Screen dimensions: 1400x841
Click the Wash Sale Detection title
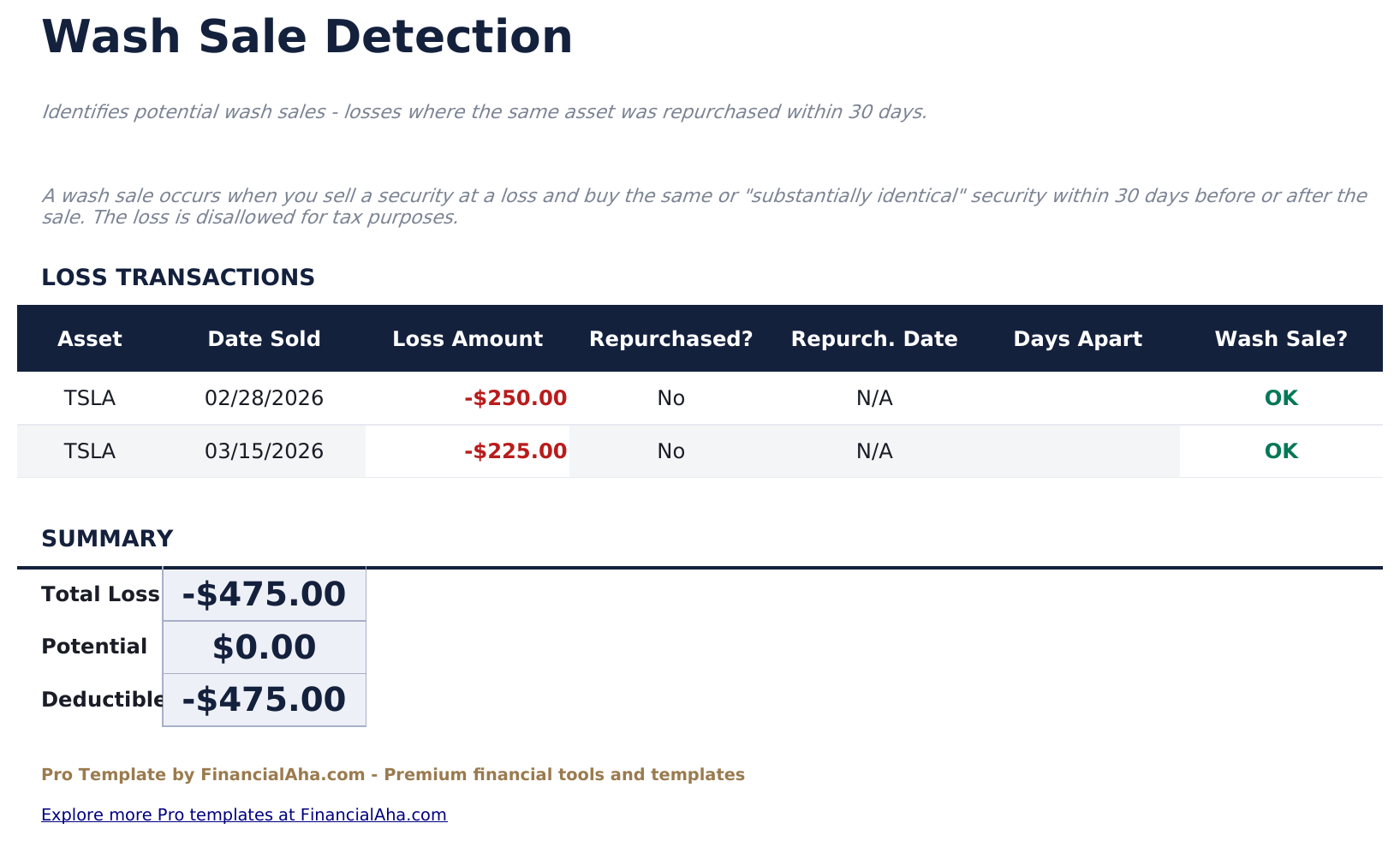click(306, 36)
